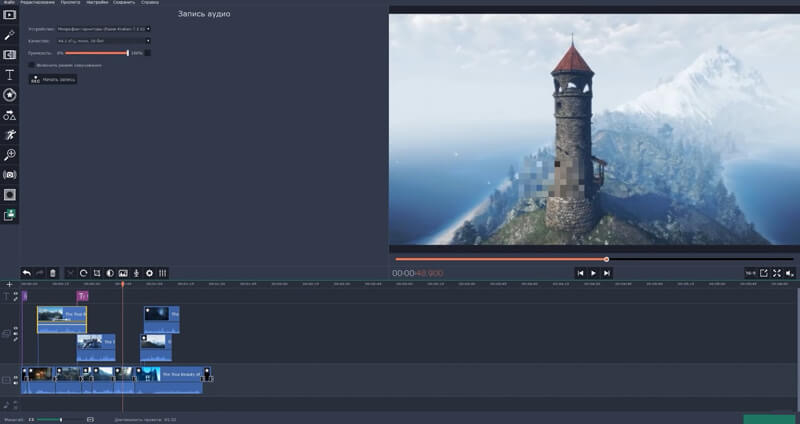
Task: Open the Callouts shapes tab
Action: [9, 115]
